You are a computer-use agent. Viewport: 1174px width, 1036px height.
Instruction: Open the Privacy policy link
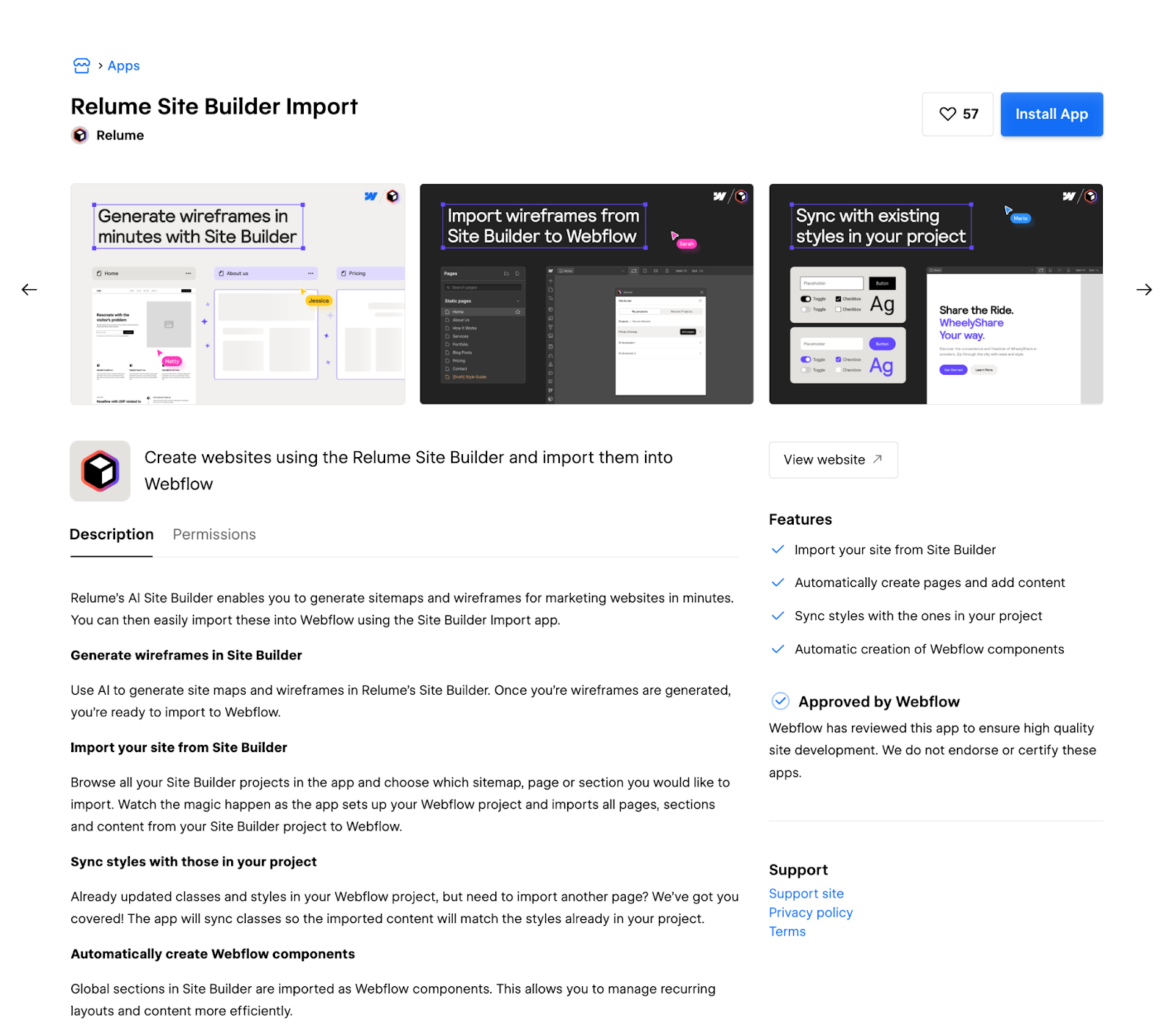811,913
